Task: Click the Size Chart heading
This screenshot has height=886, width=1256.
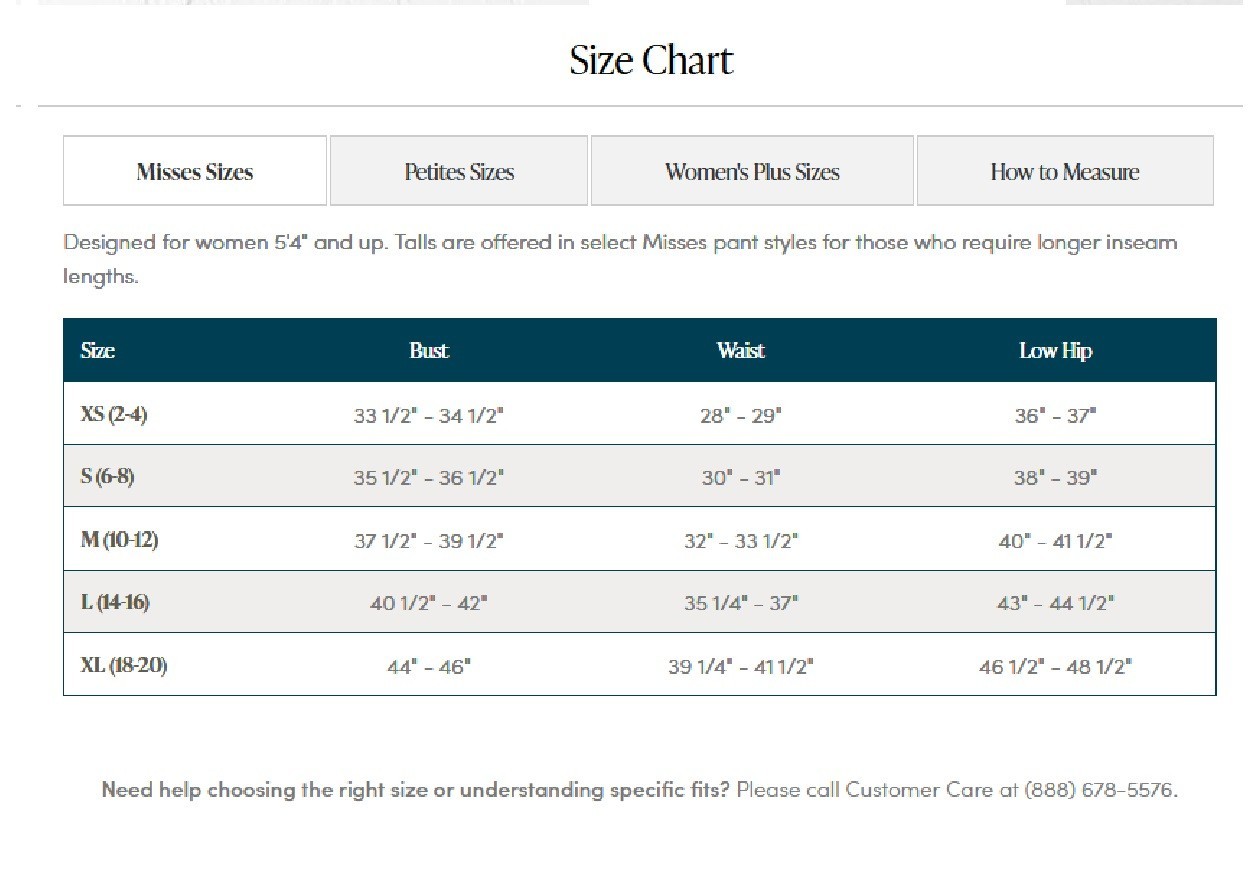Action: (x=651, y=61)
